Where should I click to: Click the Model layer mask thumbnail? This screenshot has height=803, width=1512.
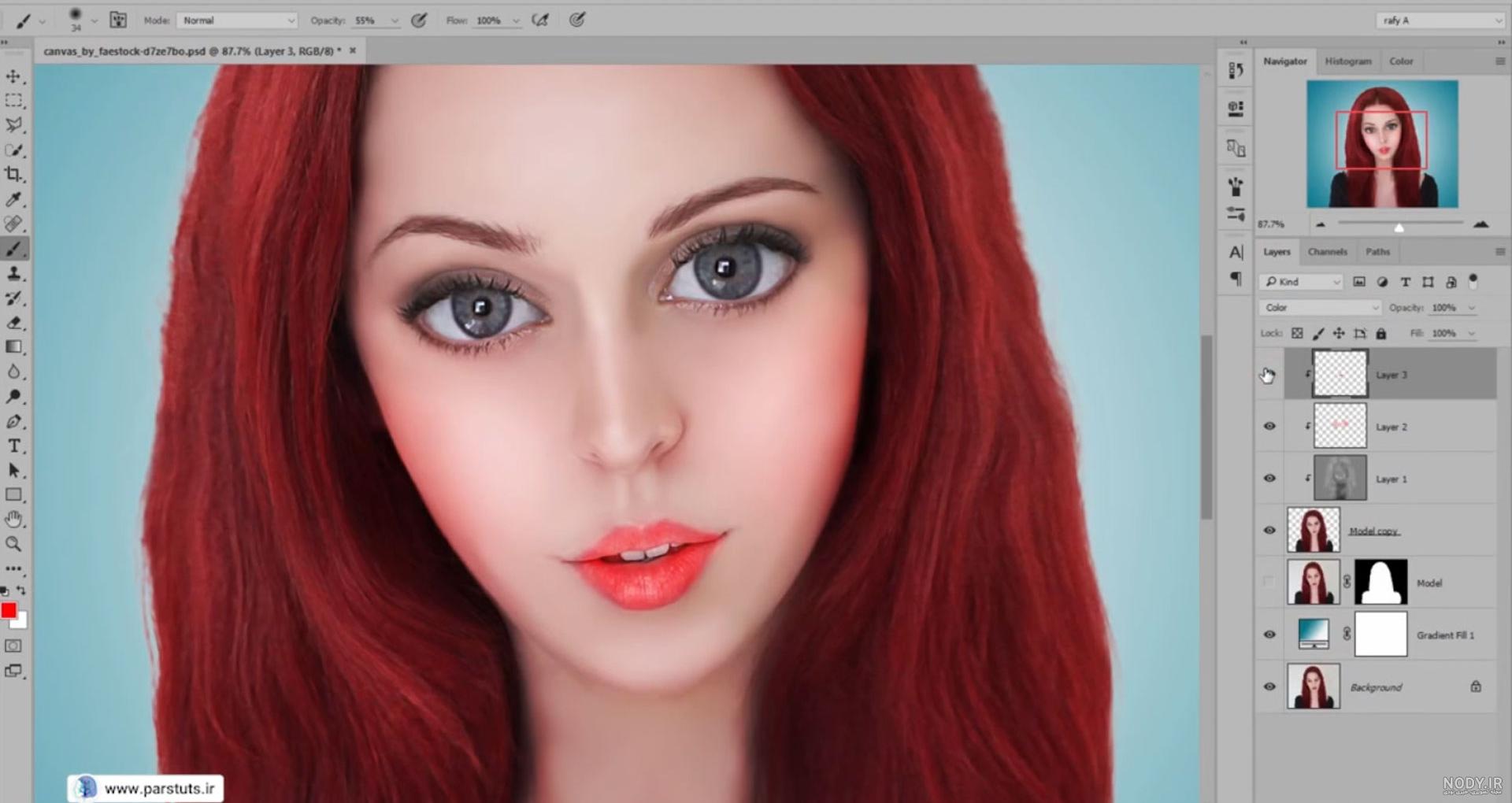1380,582
